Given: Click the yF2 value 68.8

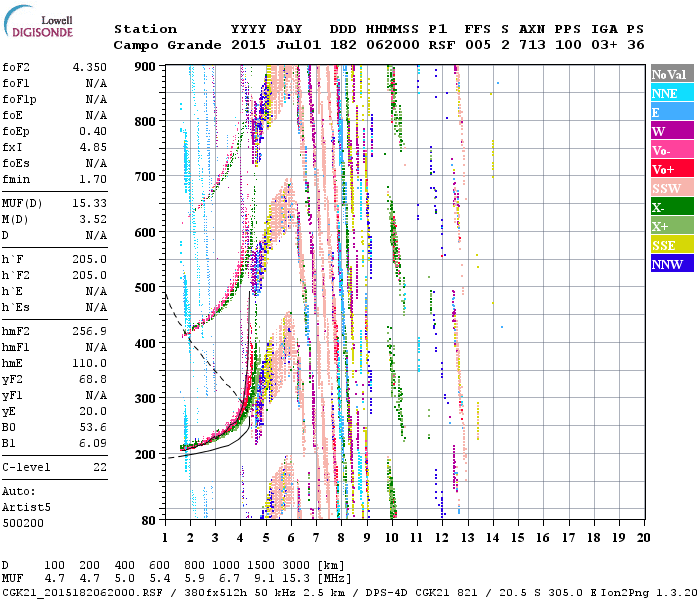Looking at the screenshot, I should point(93,379).
